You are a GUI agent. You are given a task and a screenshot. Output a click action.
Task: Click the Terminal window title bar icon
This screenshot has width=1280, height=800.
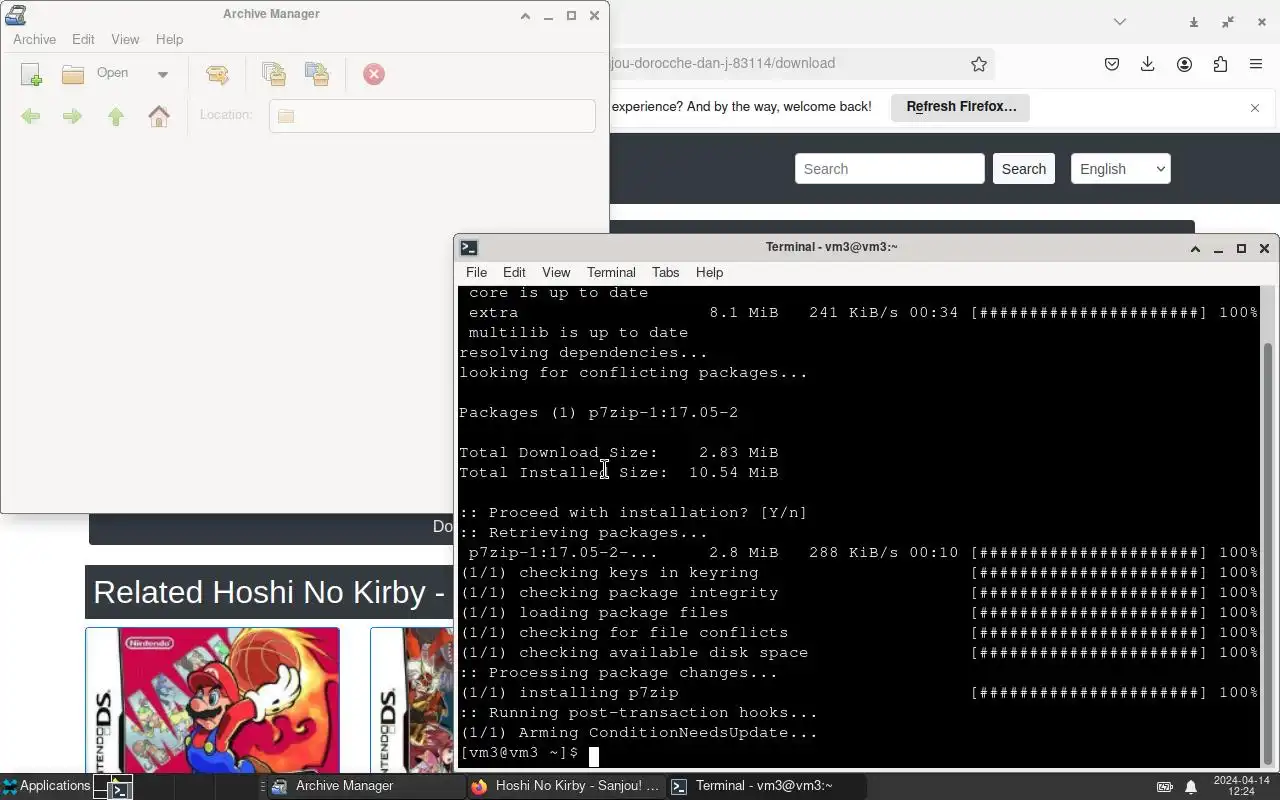click(x=469, y=247)
